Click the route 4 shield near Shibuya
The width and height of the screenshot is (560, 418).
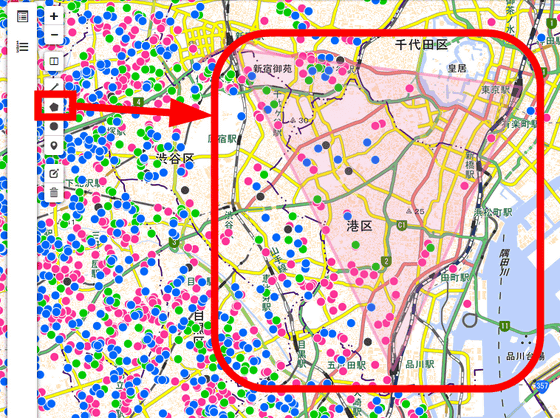[138, 102]
